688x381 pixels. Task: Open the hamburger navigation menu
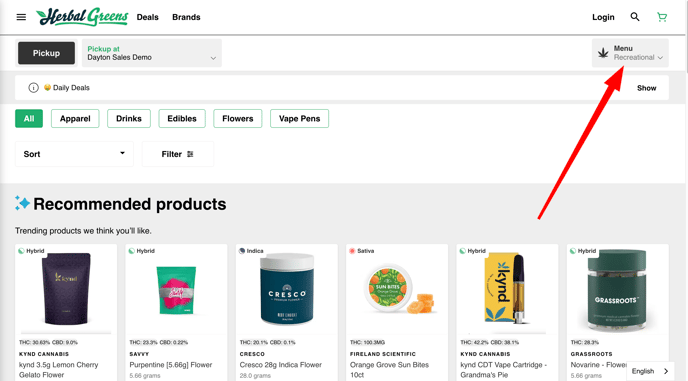[x=21, y=17]
